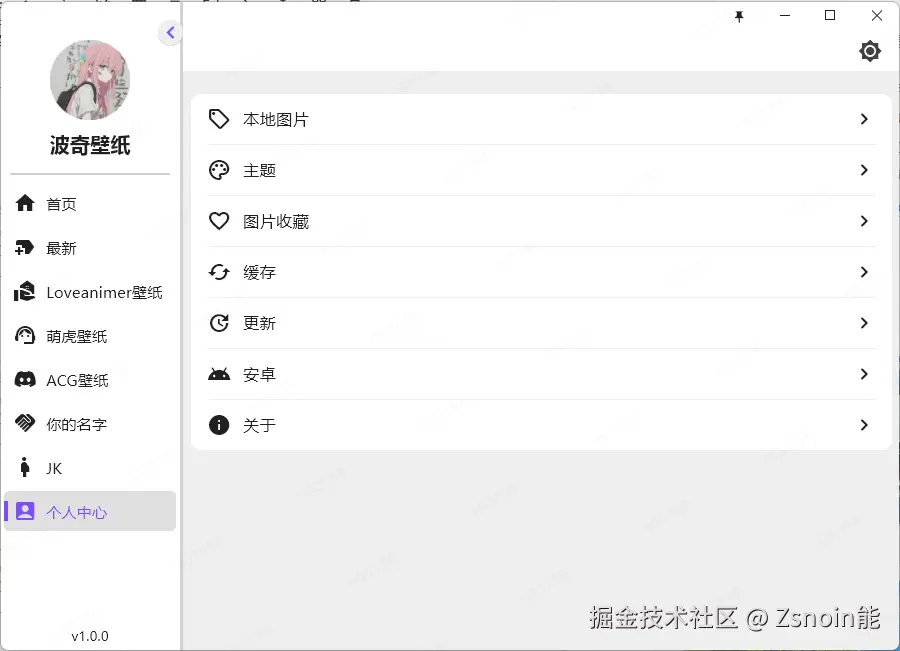Go to 首页 in the sidebar
Screen dimensions: 900x651
point(90,204)
